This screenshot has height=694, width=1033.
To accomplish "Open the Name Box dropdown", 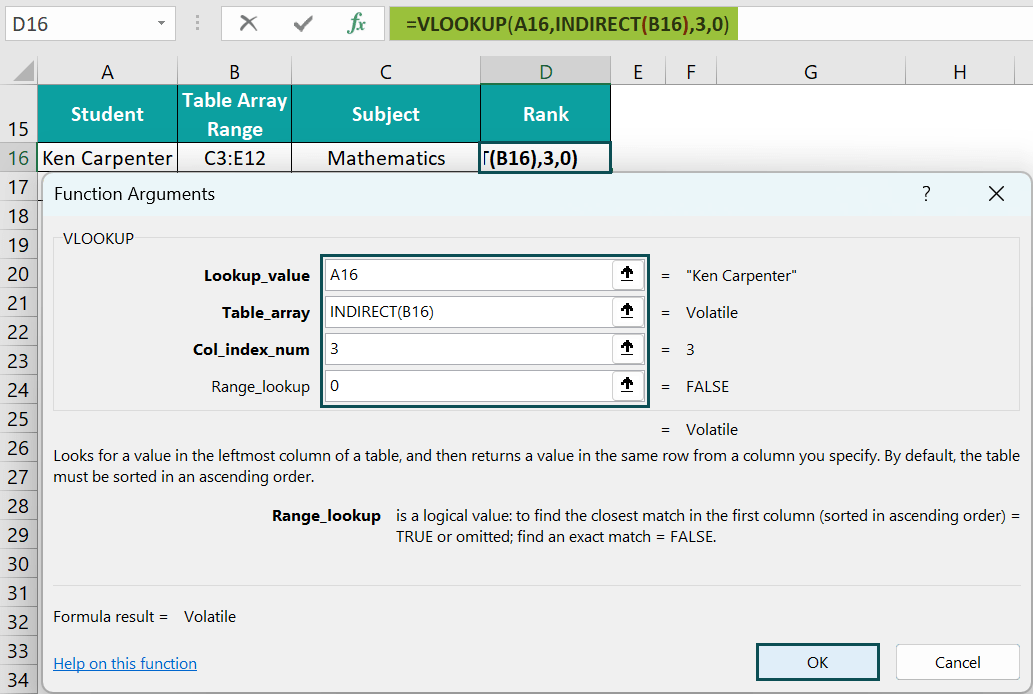I will click(164, 22).
